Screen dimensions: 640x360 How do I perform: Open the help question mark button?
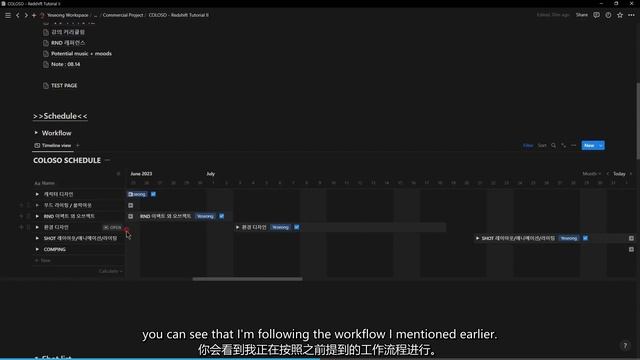[625, 346]
